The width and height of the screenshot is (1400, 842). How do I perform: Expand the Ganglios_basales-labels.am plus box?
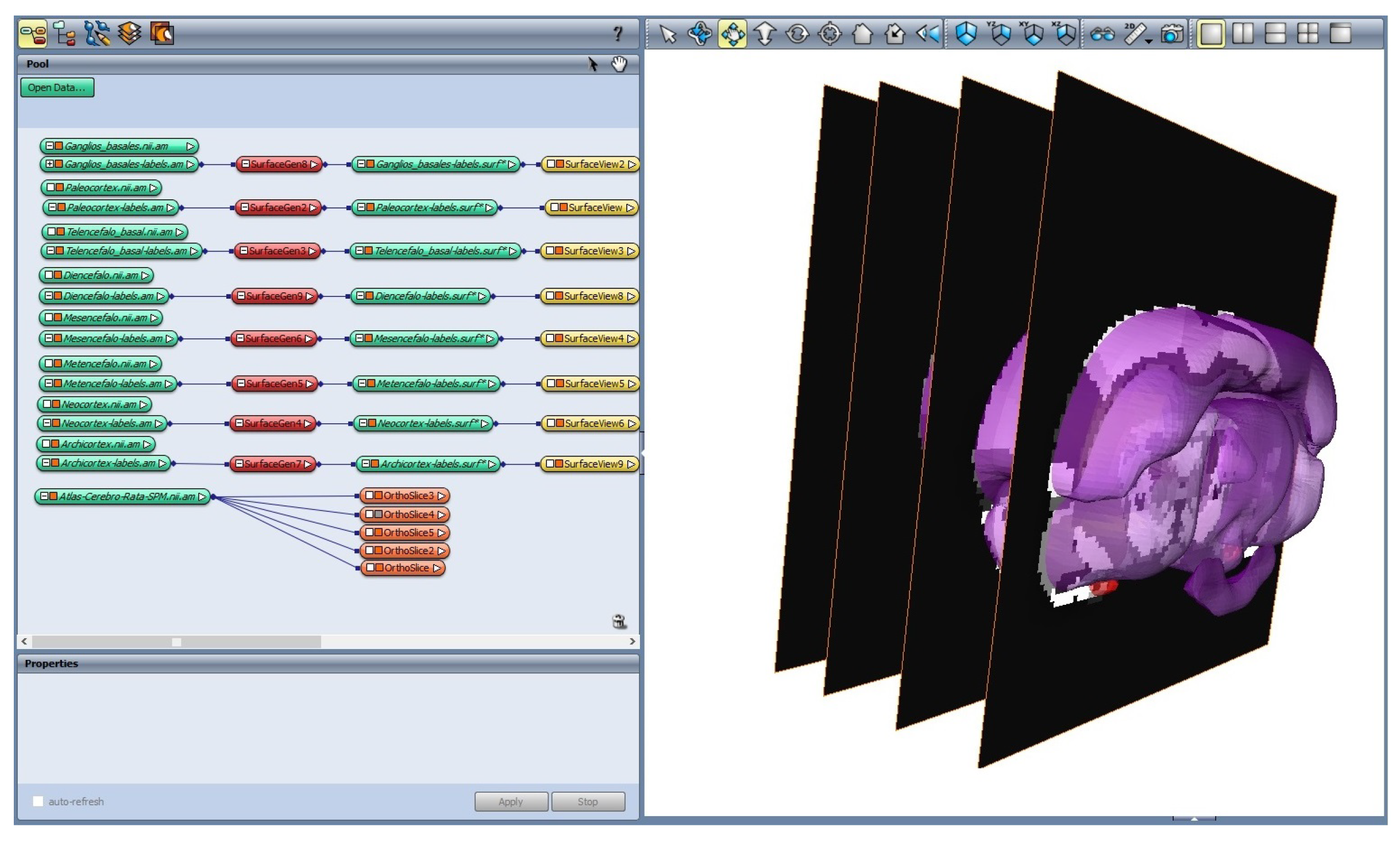click(x=50, y=164)
